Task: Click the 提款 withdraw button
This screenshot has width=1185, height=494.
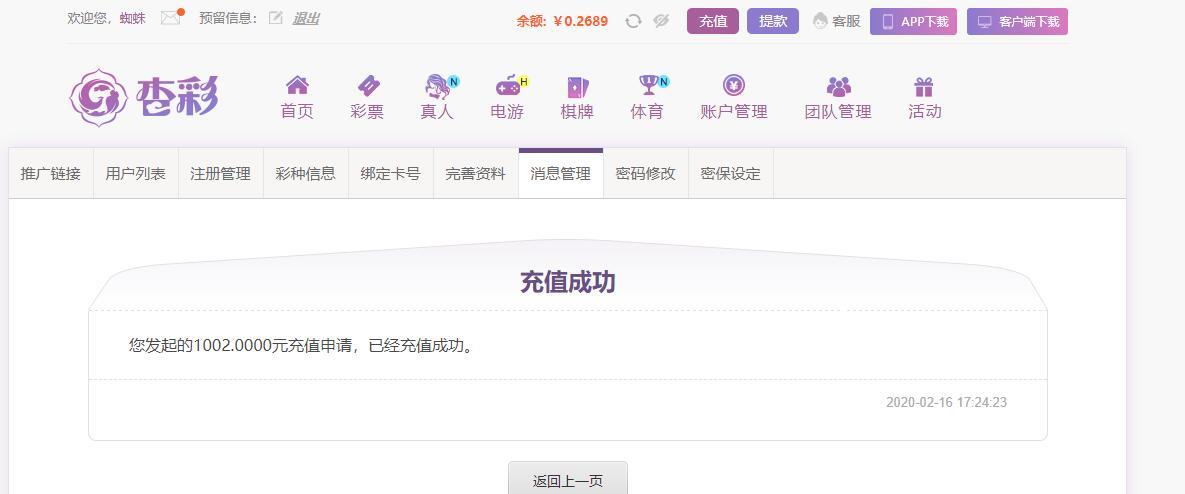Action: 773,21
